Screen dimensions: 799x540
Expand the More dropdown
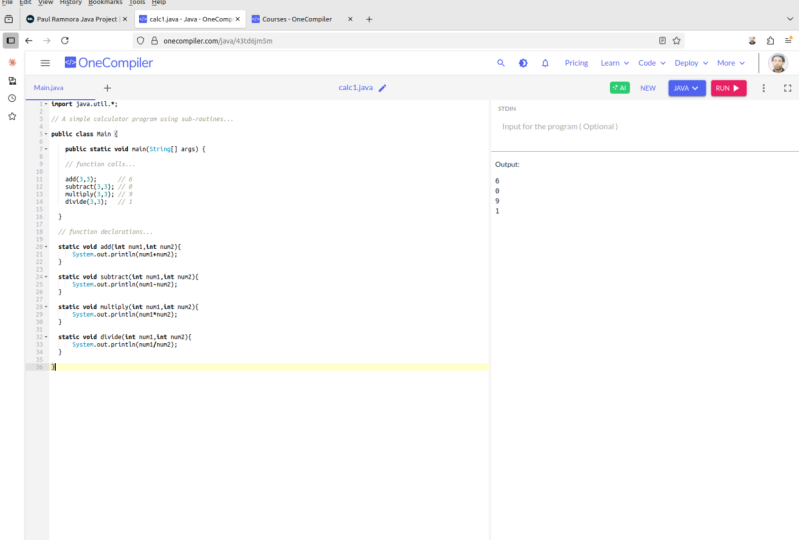coord(731,63)
